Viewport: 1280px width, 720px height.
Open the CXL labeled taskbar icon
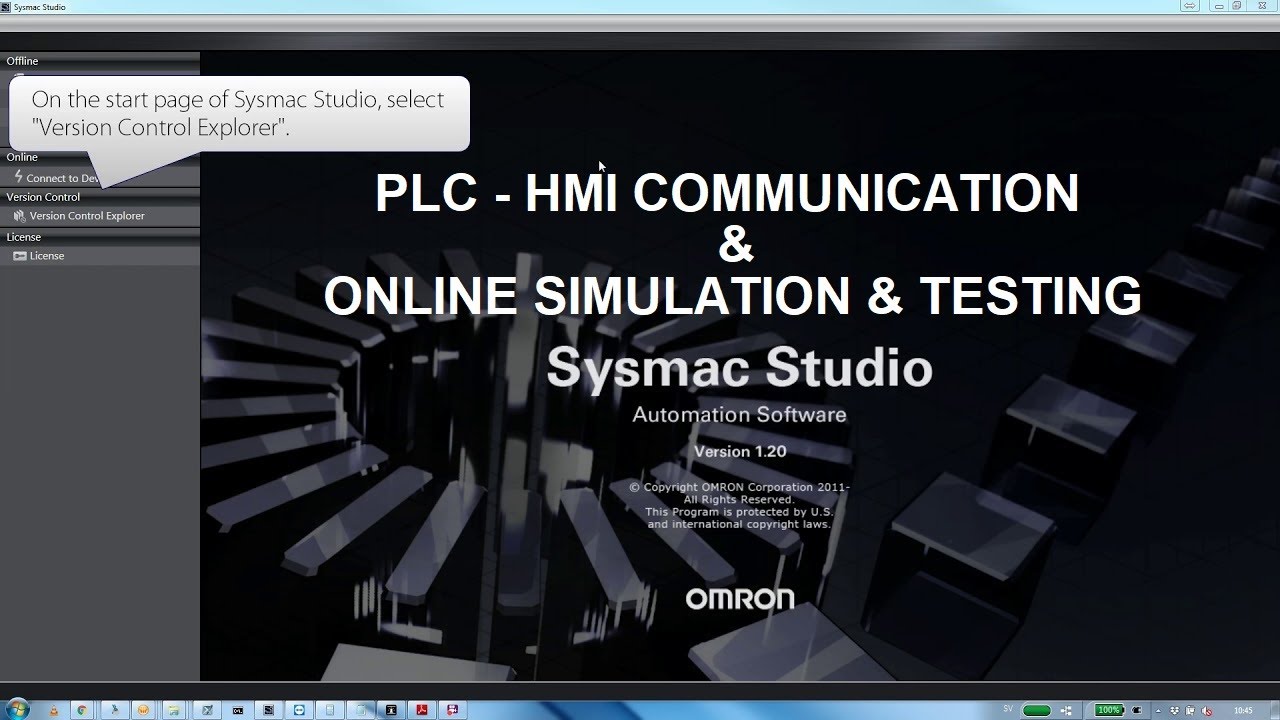pos(237,710)
